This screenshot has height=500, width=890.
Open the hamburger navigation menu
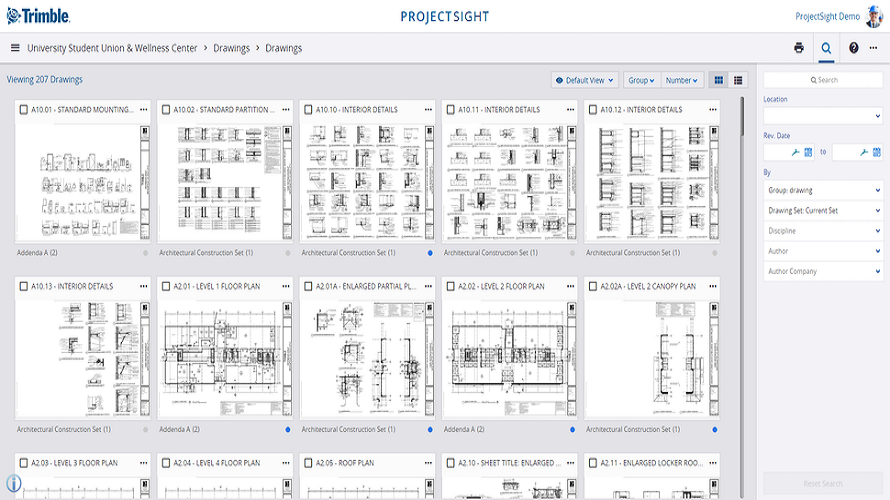point(15,48)
